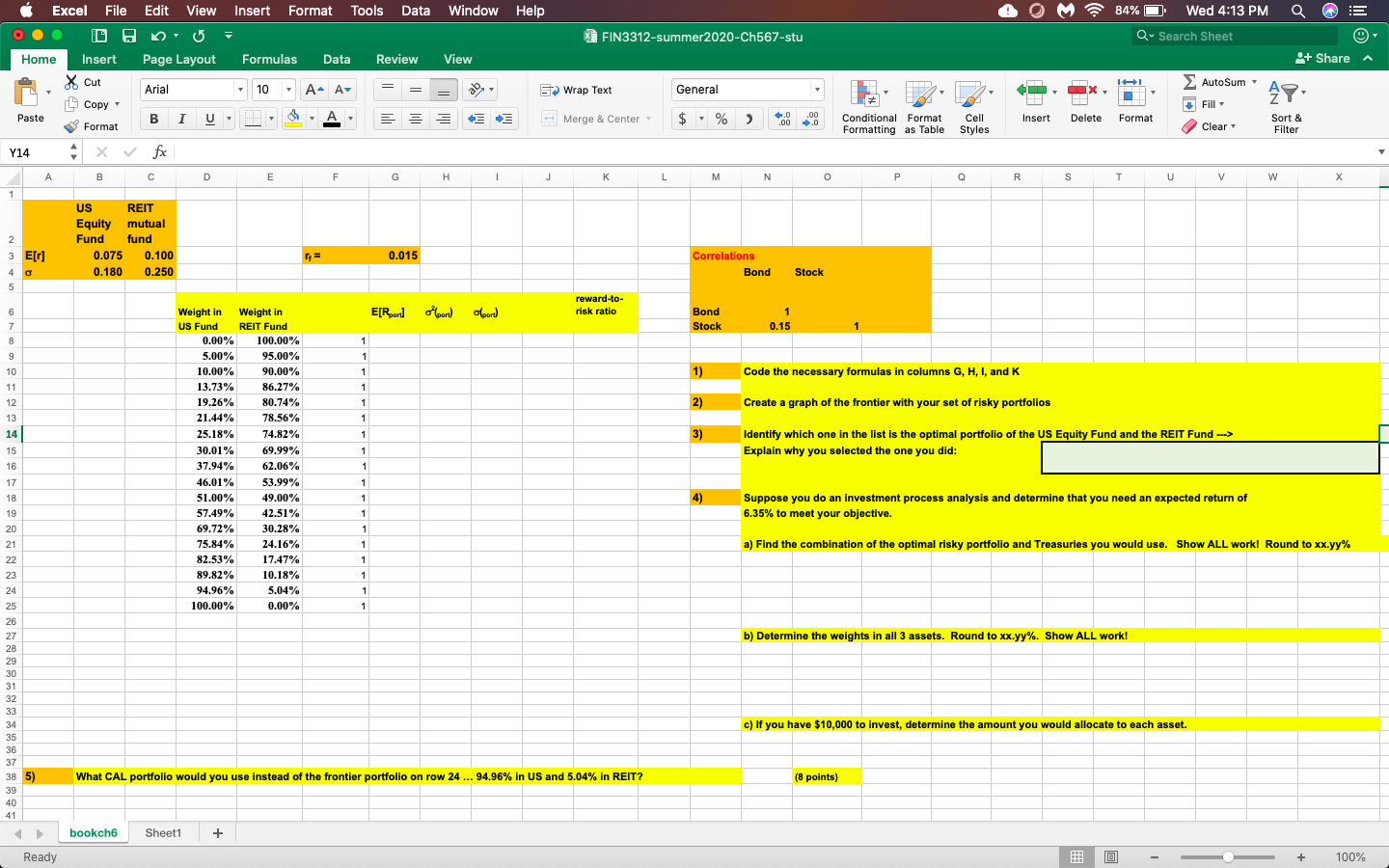Viewport: 1389px width, 868px height.
Task: Click the Undo arrow icon
Action: tap(158, 36)
